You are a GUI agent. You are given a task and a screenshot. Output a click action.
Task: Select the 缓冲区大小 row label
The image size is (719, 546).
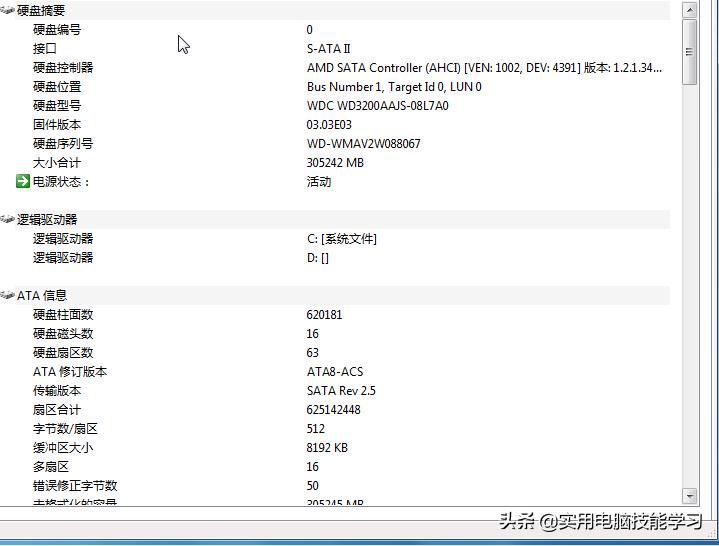tap(63, 448)
